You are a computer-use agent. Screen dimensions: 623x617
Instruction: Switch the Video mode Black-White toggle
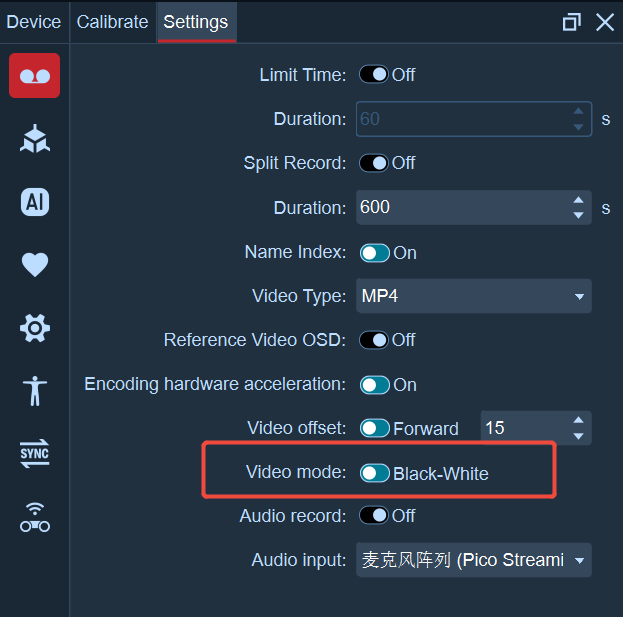click(375, 473)
